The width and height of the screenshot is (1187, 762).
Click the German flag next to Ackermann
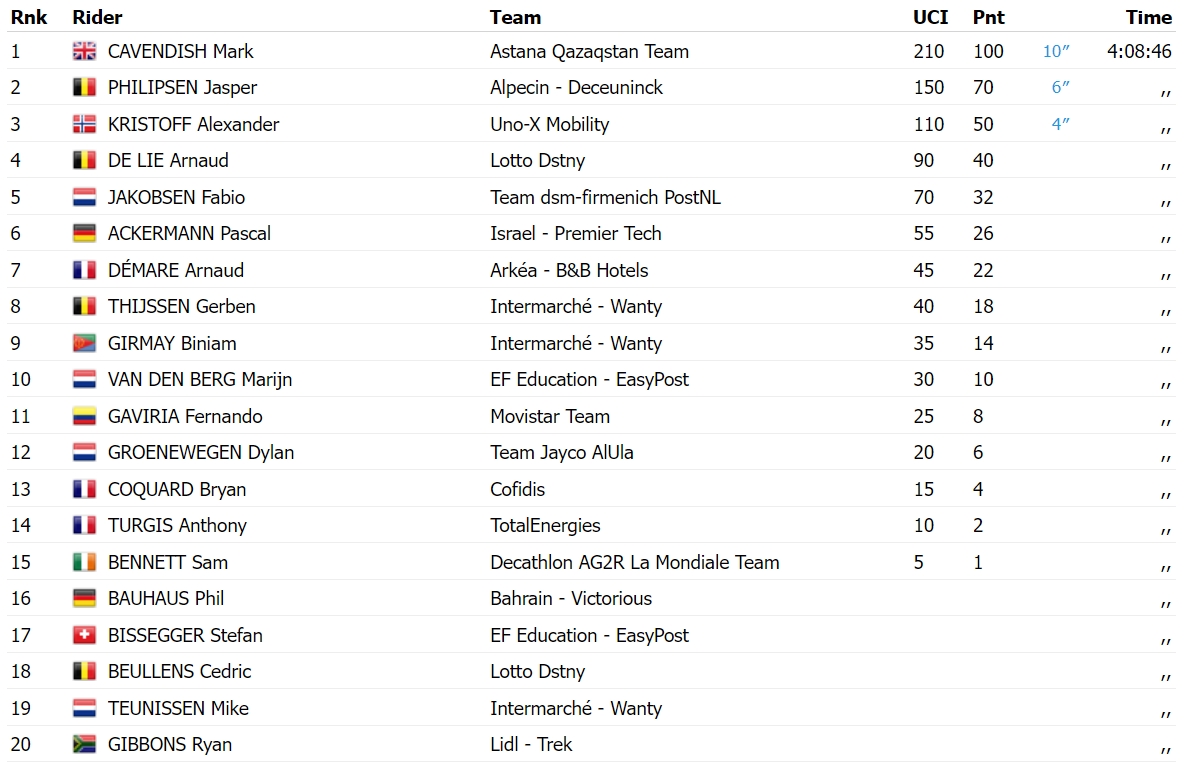[84, 233]
